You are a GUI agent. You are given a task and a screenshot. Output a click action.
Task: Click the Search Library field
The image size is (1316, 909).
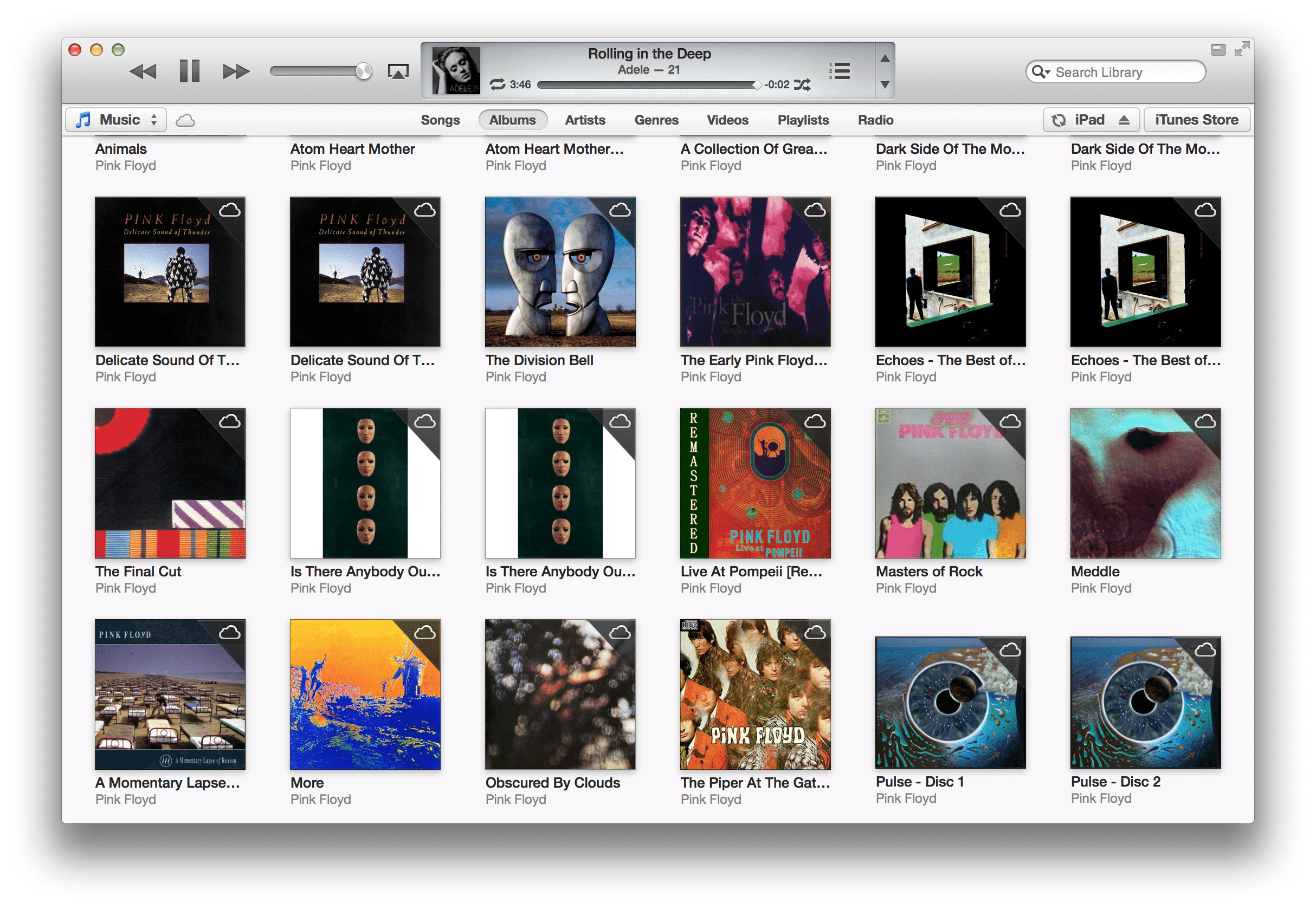click(1115, 72)
